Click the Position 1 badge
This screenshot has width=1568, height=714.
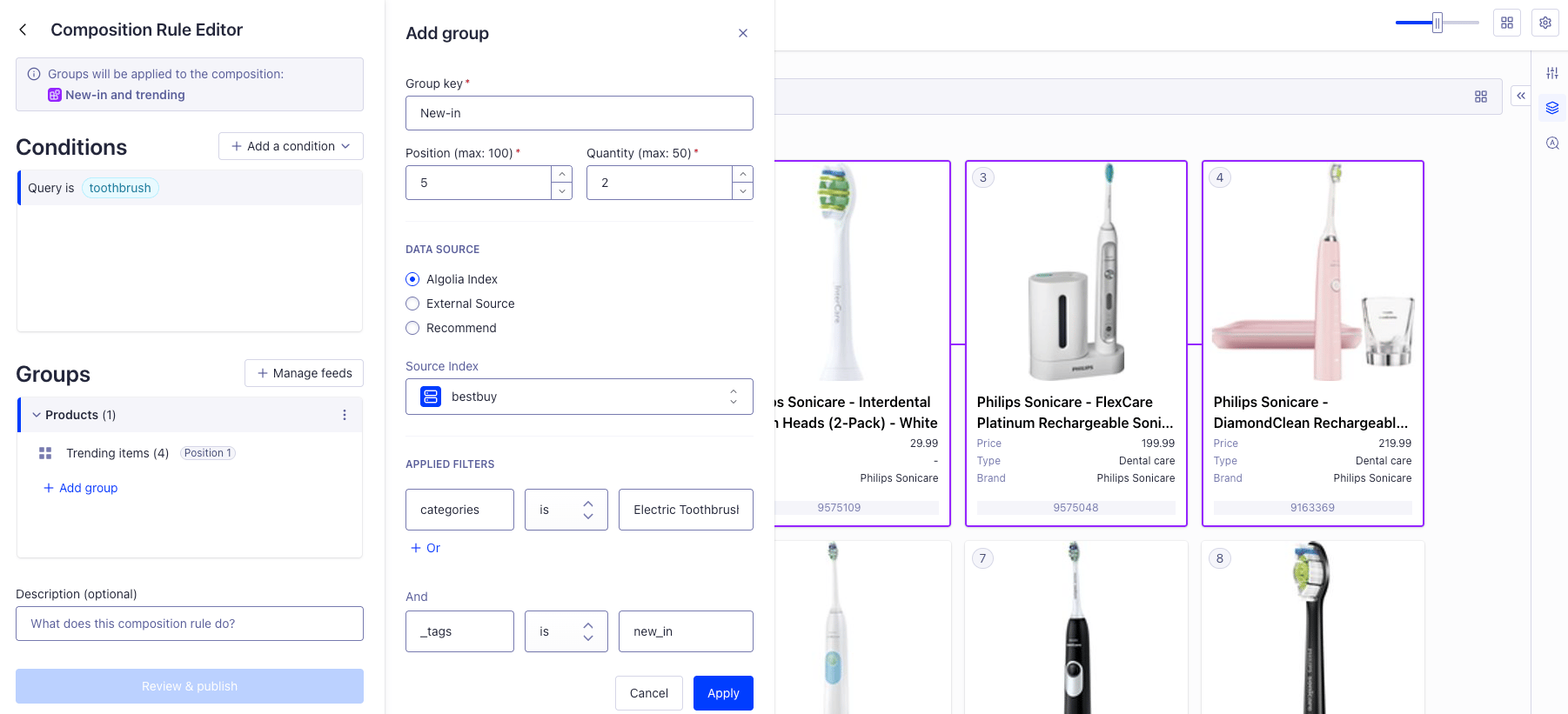pos(208,453)
